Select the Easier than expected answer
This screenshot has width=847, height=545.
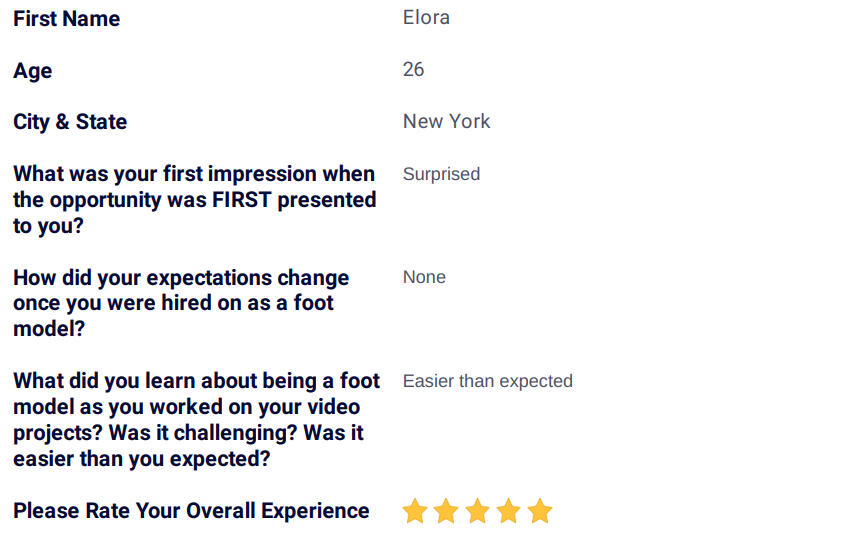488,381
